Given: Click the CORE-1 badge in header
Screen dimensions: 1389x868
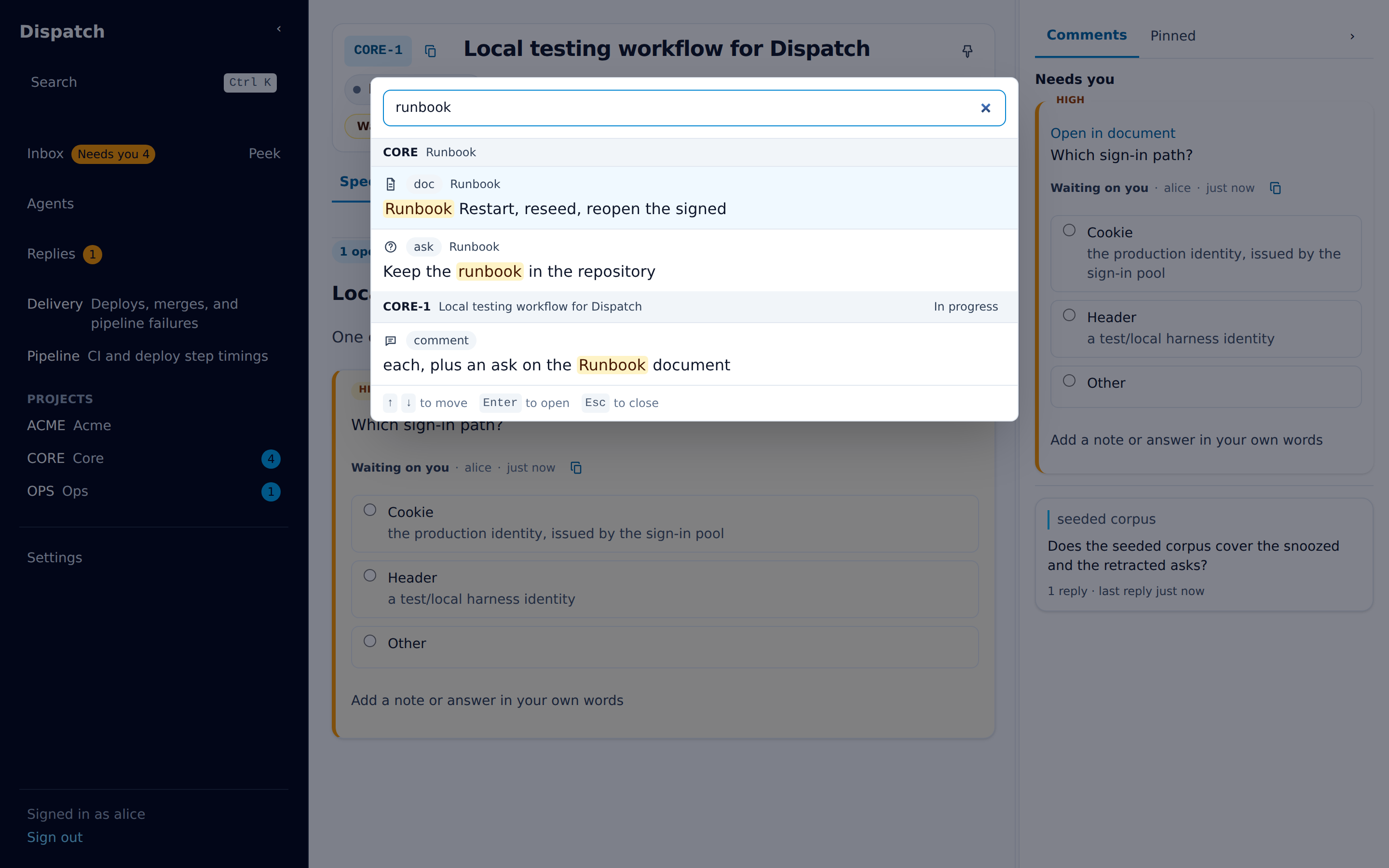Looking at the screenshot, I should pos(378,51).
